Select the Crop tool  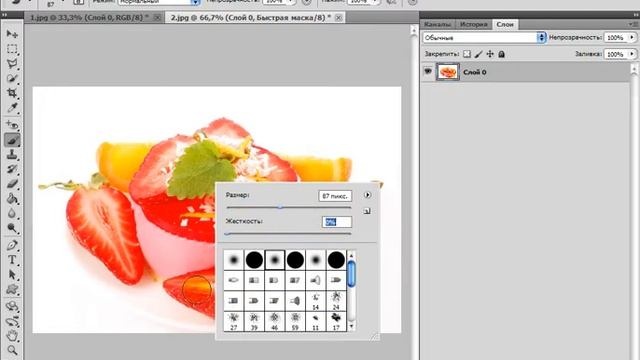12,93
